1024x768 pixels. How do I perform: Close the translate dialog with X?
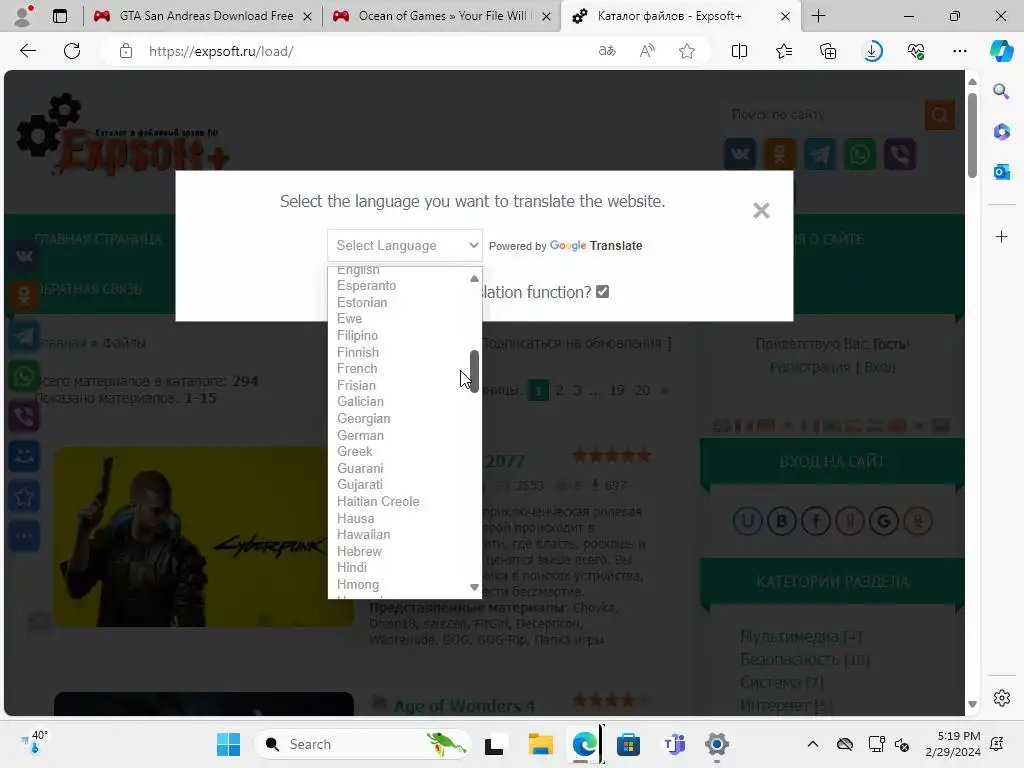coord(761,210)
